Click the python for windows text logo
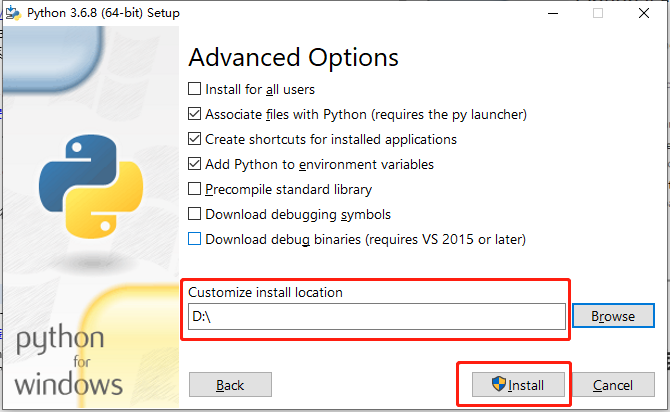This screenshot has height=412, width=670. pos(68,360)
